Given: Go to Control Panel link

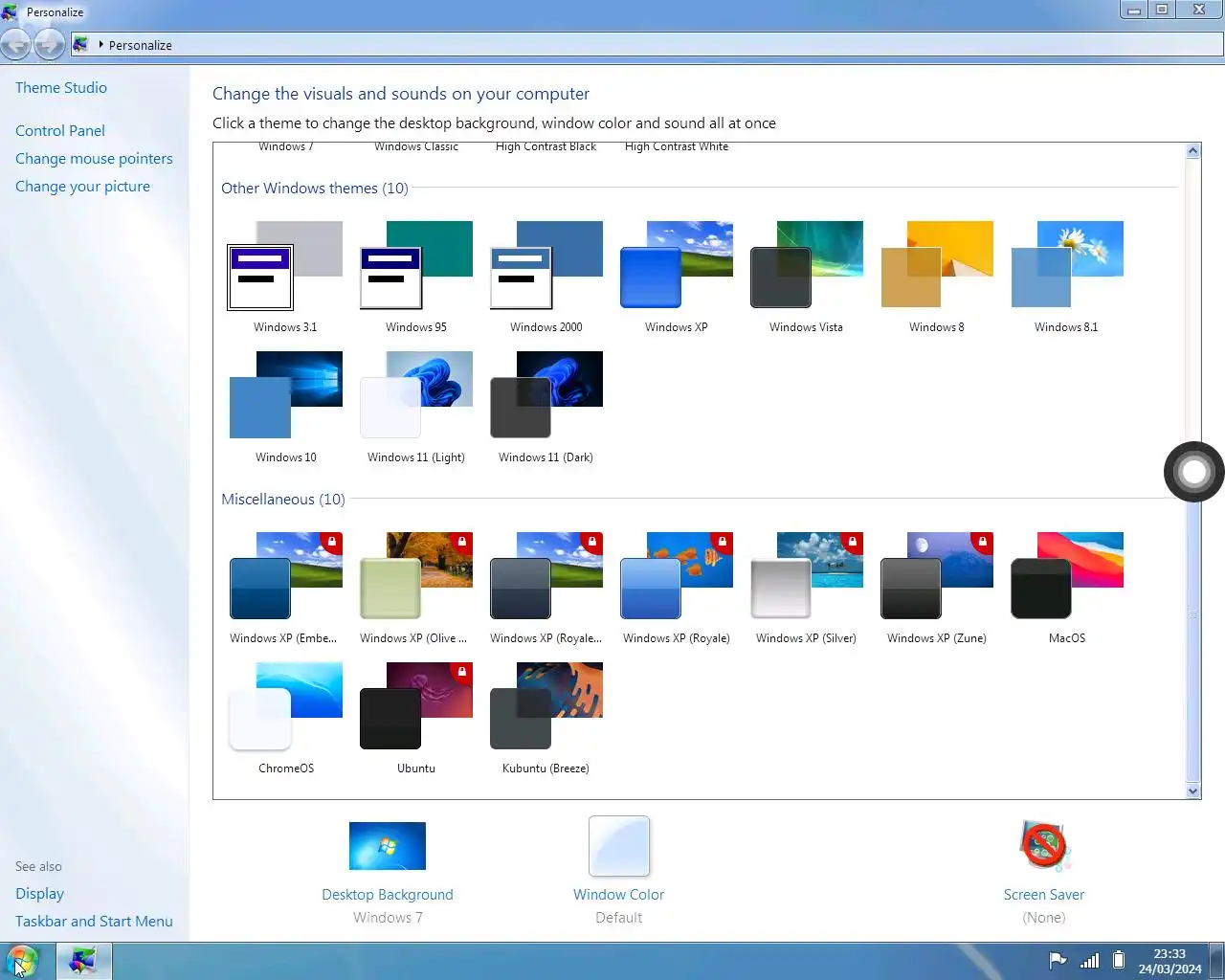Looking at the screenshot, I should [x=60, y=130].
